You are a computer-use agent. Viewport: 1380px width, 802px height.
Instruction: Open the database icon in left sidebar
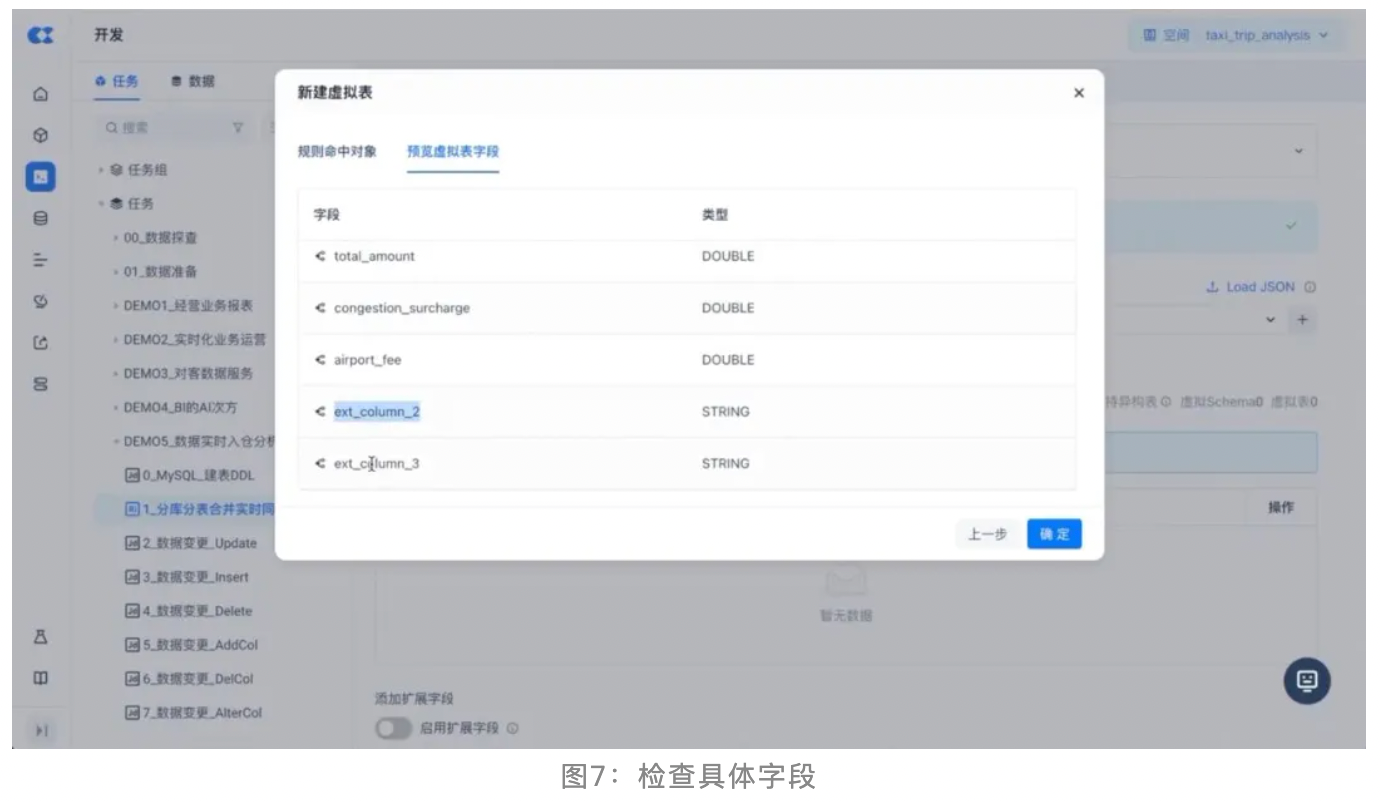coord(41,218)
